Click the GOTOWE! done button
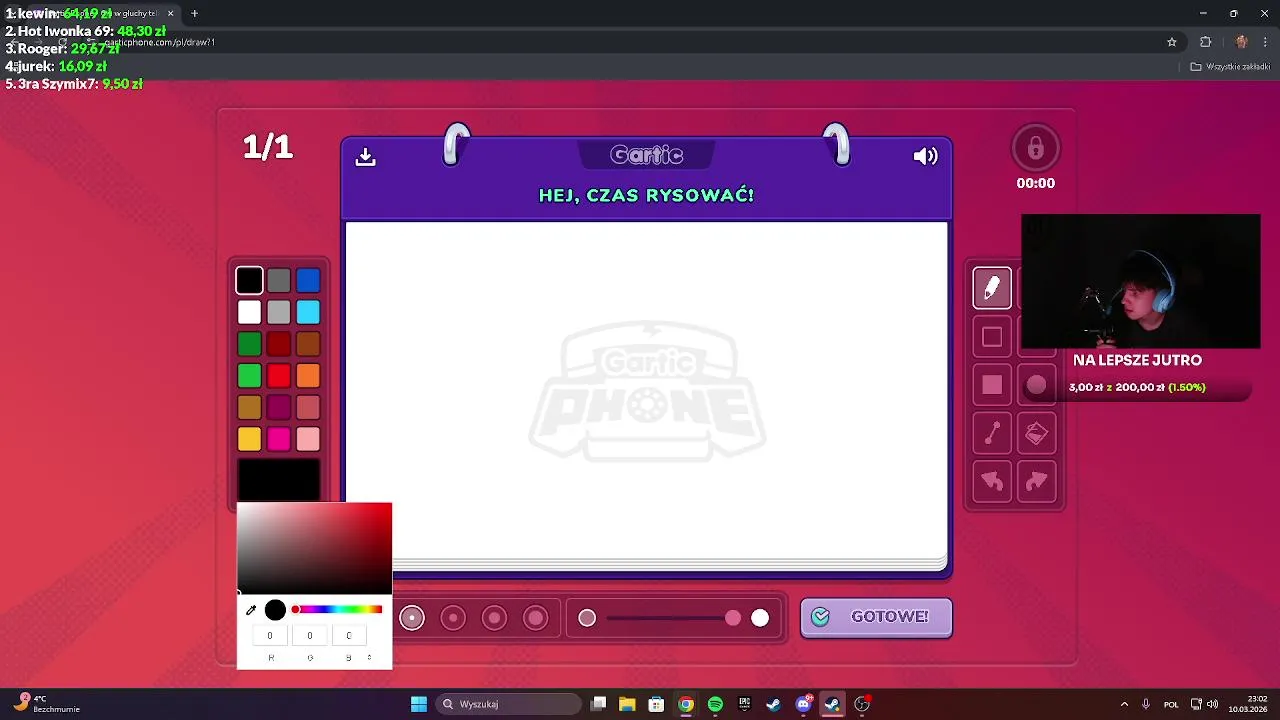1280x720 pixels. [x=876, y=617]
